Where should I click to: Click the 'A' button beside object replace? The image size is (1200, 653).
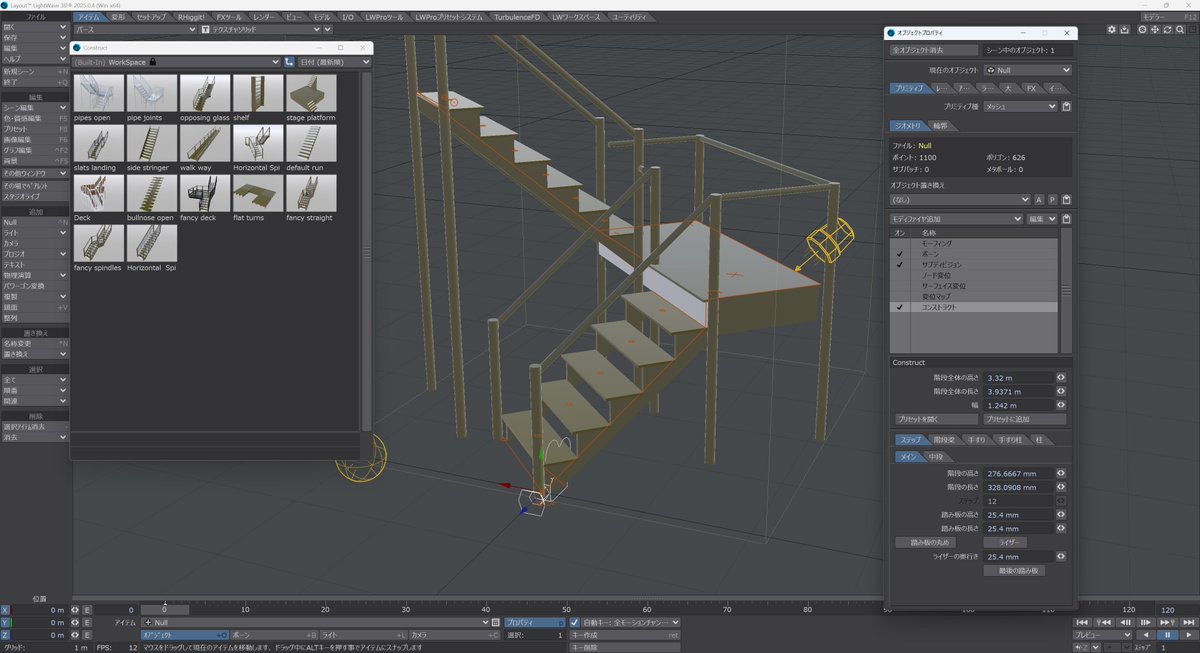[1039, 199]
